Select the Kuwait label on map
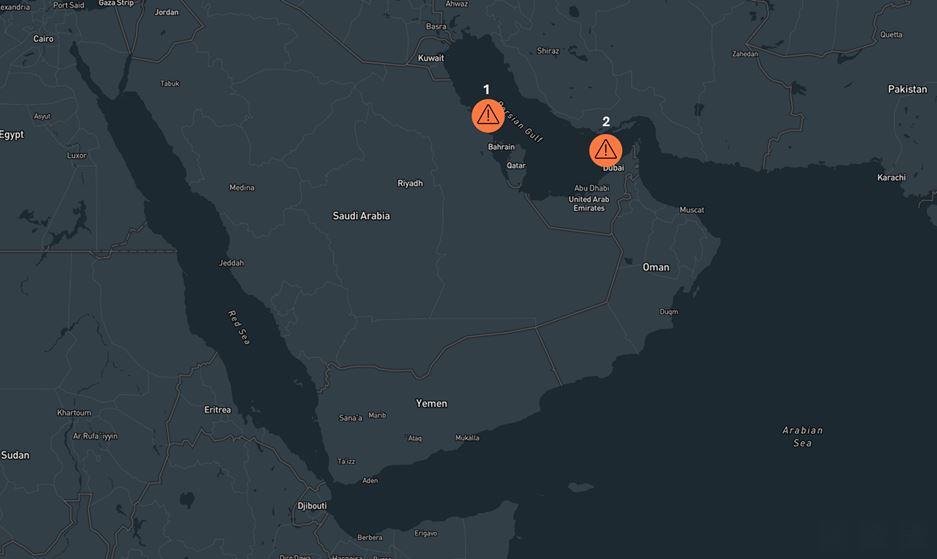 (431, 59)
